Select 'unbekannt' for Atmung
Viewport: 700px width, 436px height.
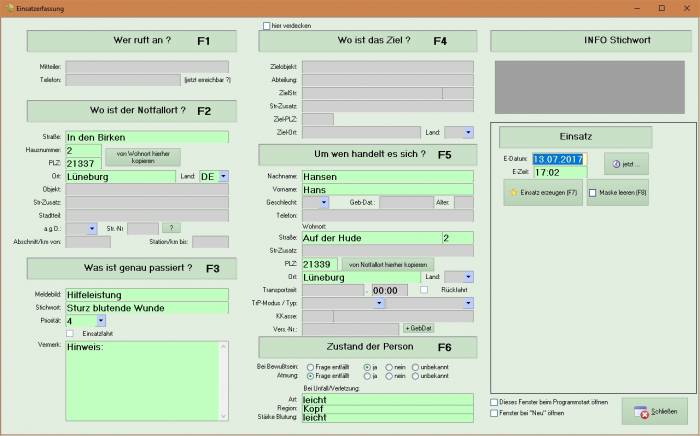pos(414,375)
